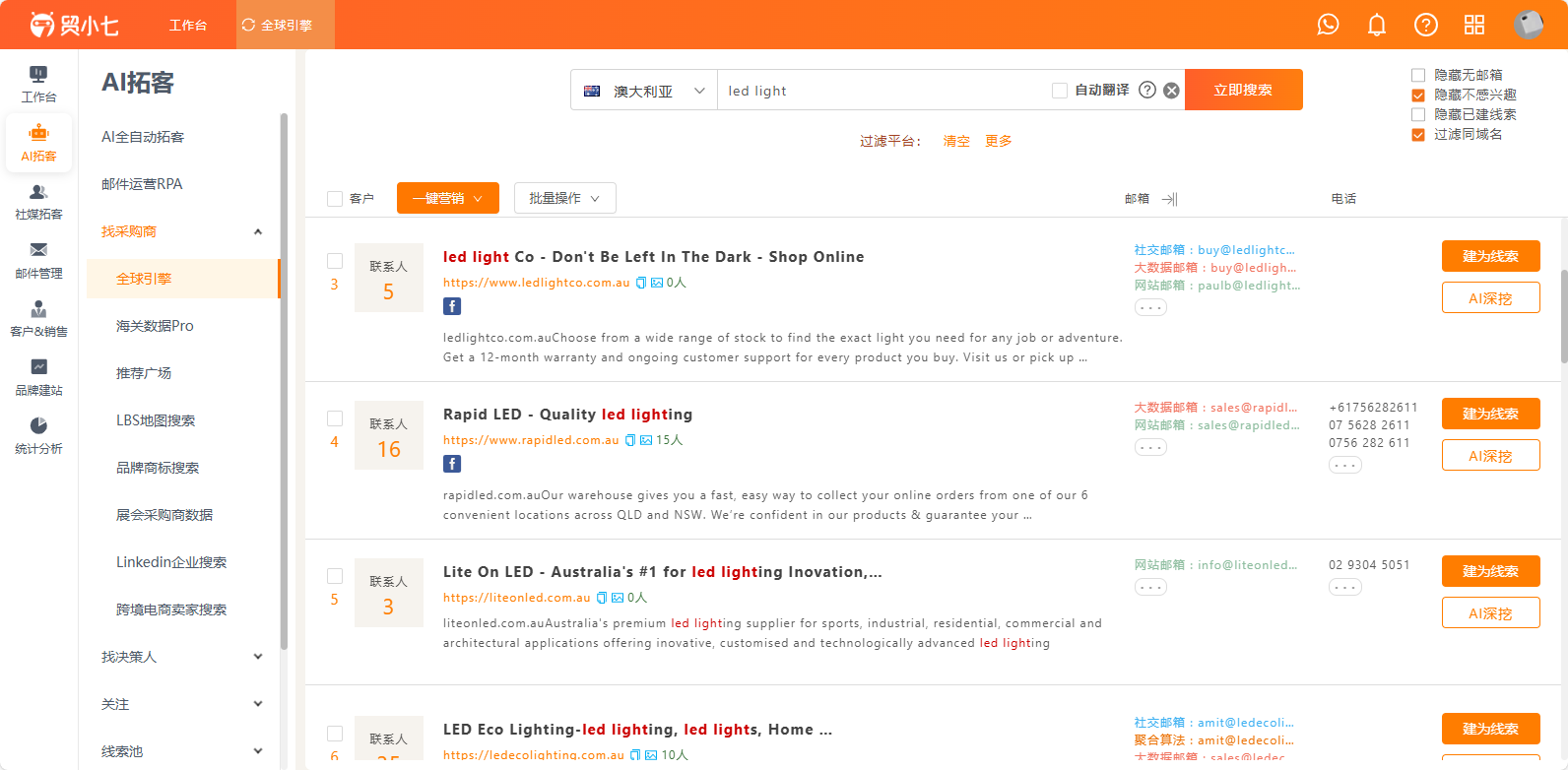Open the apps grid icon in header

point(1474,25)
